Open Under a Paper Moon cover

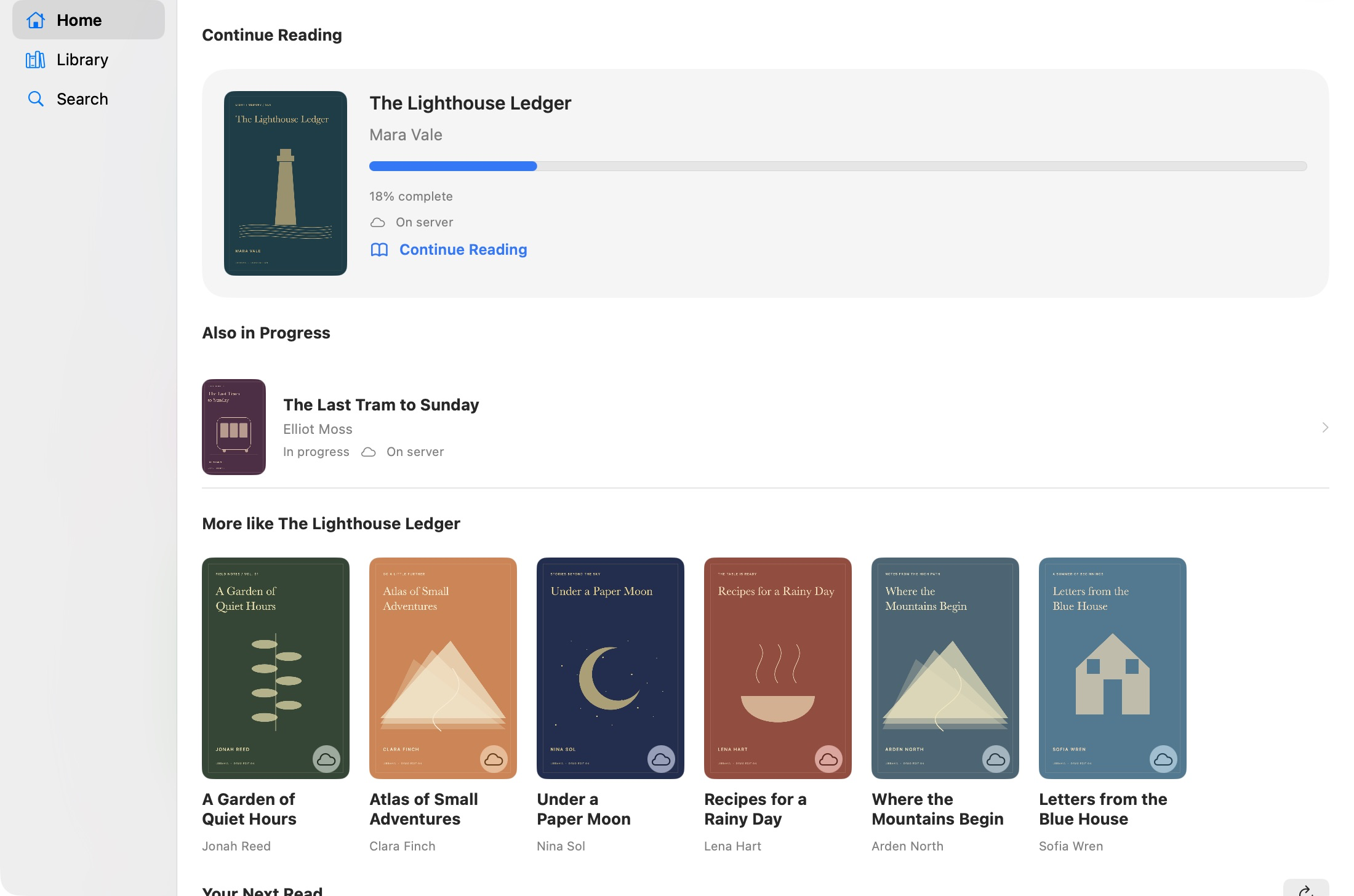pos(611,668)
